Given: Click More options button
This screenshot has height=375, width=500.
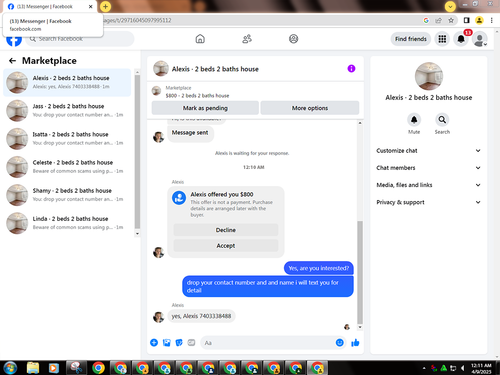Looking at the screenshot, I should [310, 108].
